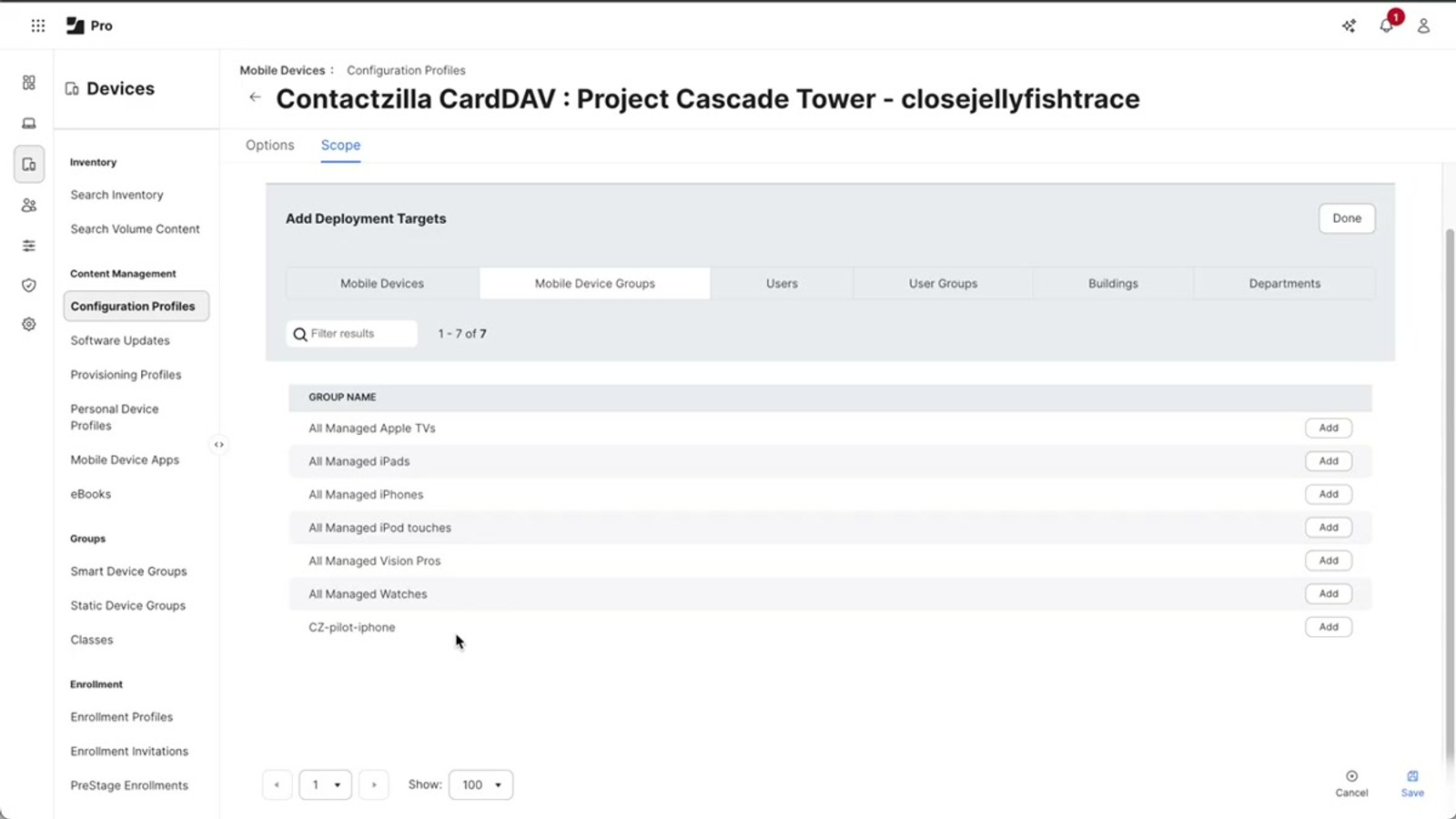Select the User Groups tab
The width and height of the screenshot is (1456, 819).
click(943, 284)
